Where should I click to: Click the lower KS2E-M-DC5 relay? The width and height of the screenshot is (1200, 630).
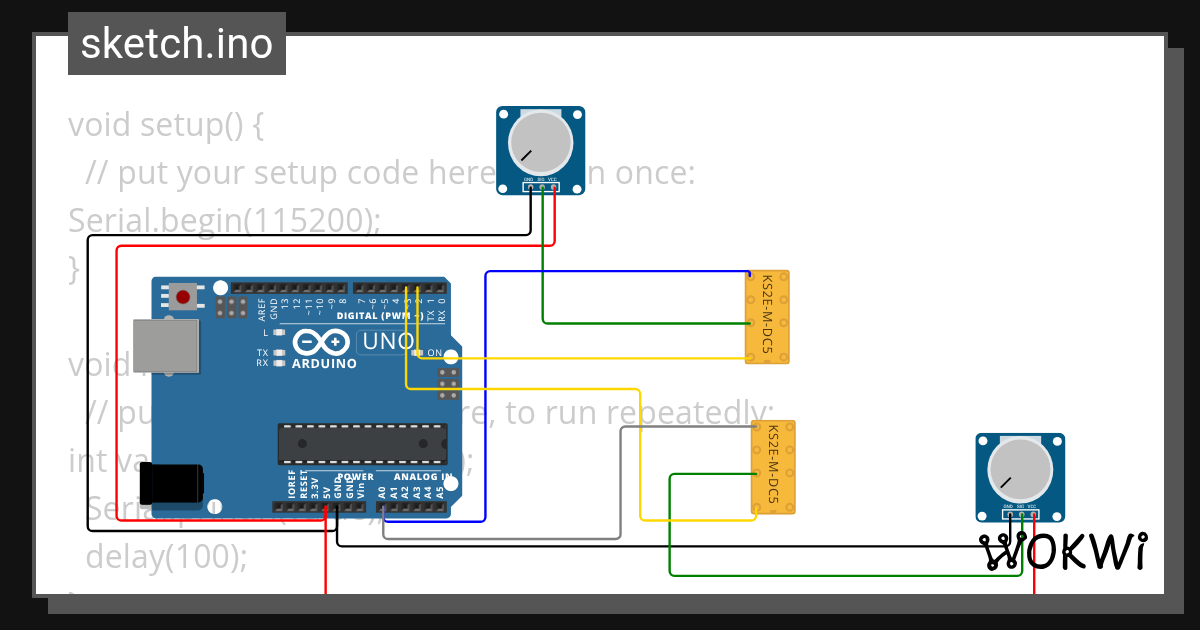coord(772,467)
